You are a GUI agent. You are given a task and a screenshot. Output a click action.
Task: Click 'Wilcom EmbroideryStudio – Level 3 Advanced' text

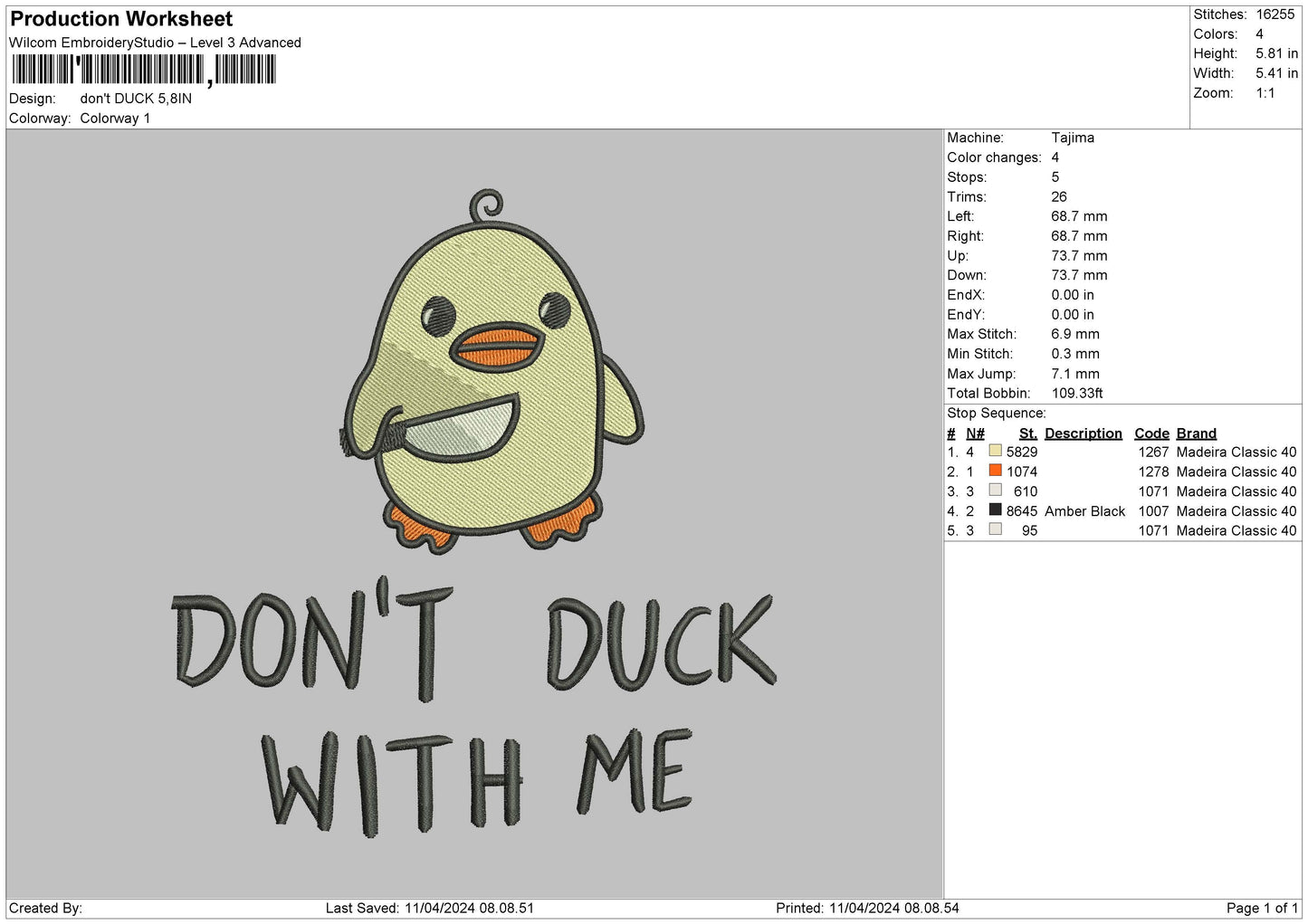click(155, 43)
